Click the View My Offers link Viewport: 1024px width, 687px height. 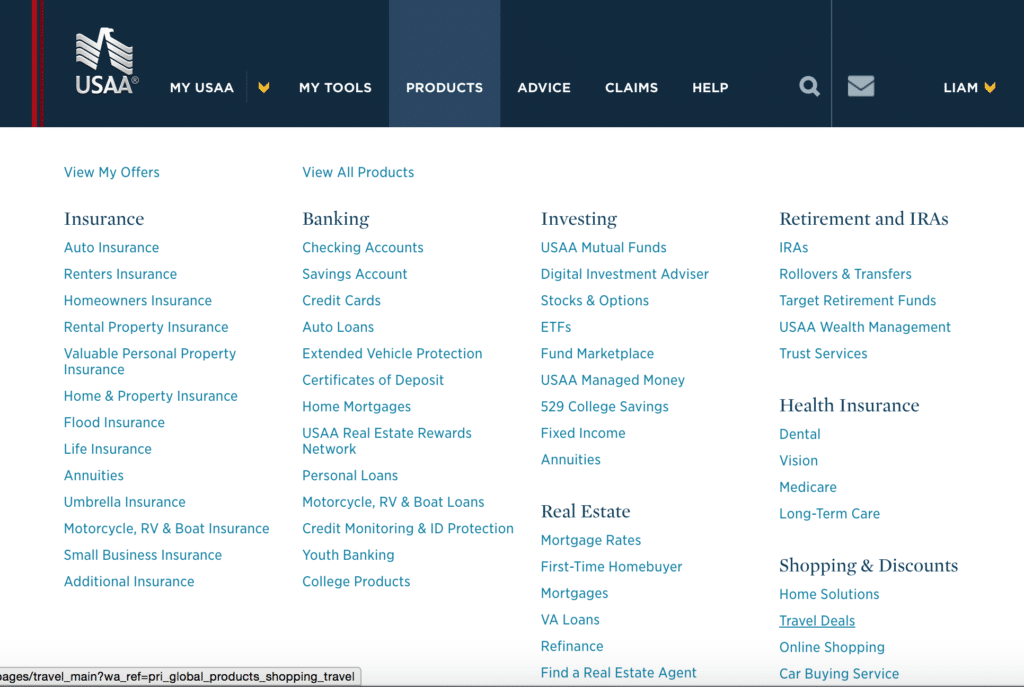112,172
